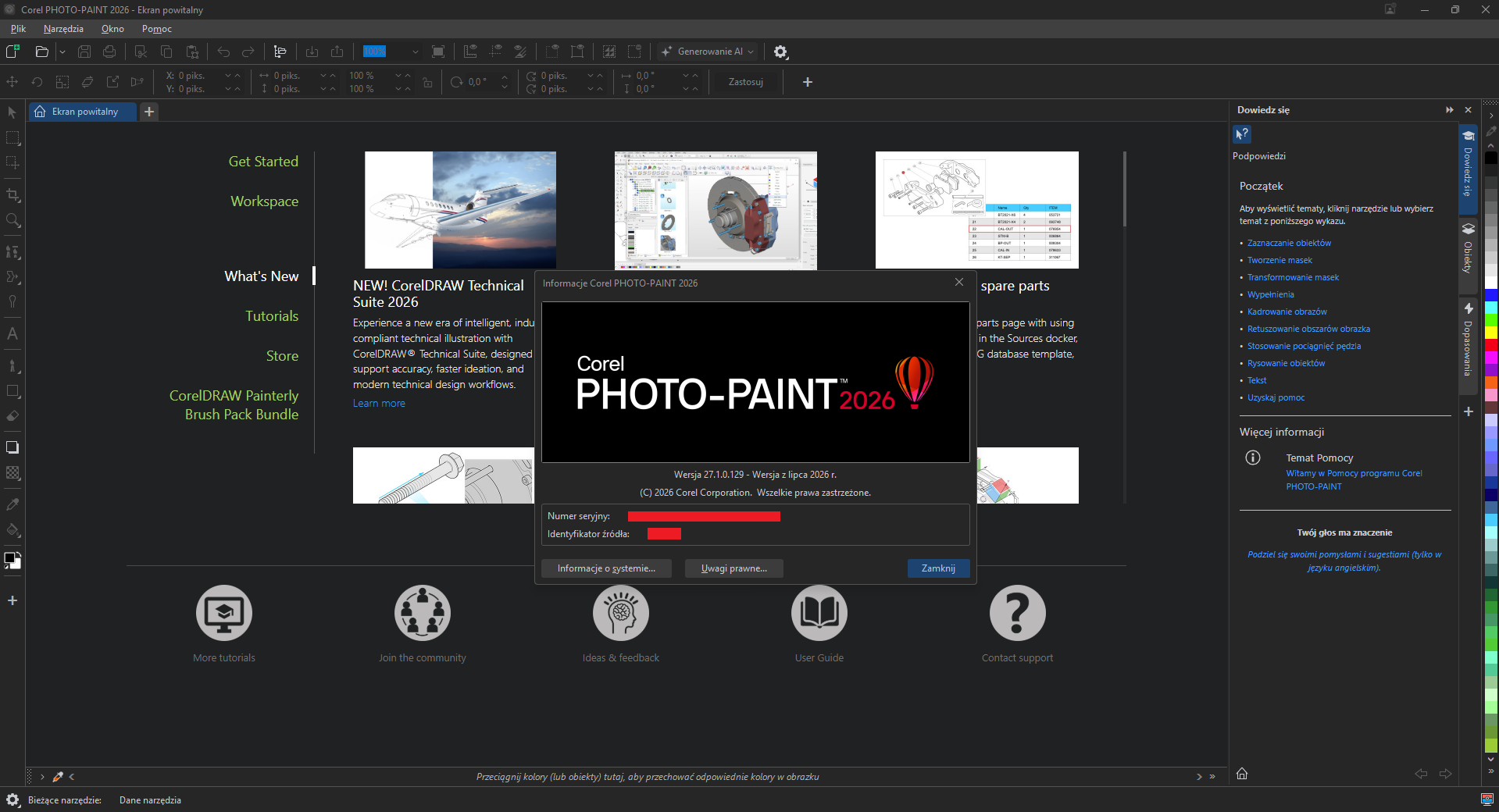The height and width of the screenshot is (812, 1499).
Task: Click the airplane illustration thumbnail
Action: (x=460, y=210)
